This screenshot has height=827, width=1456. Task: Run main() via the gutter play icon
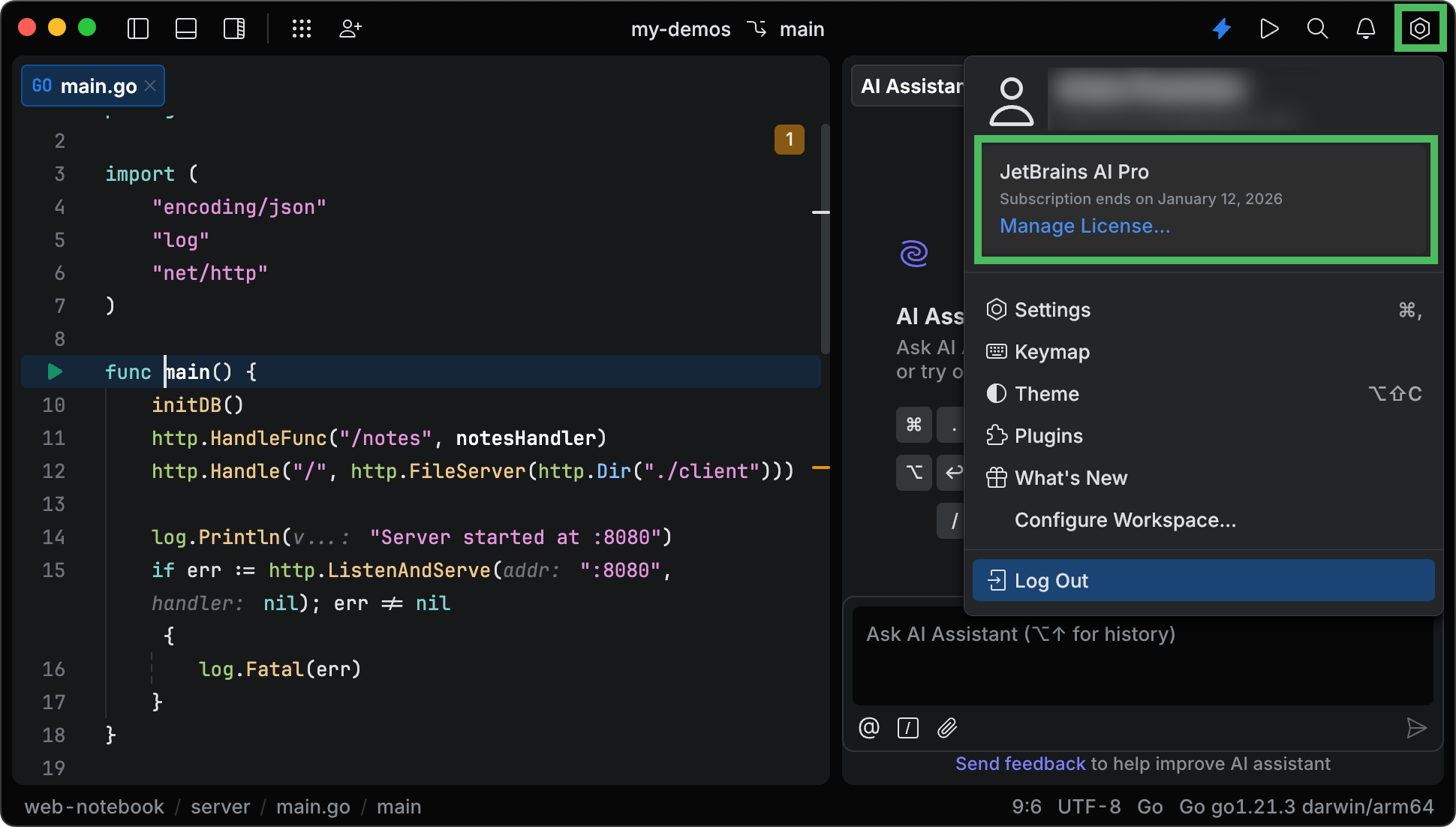coord(53,371)
